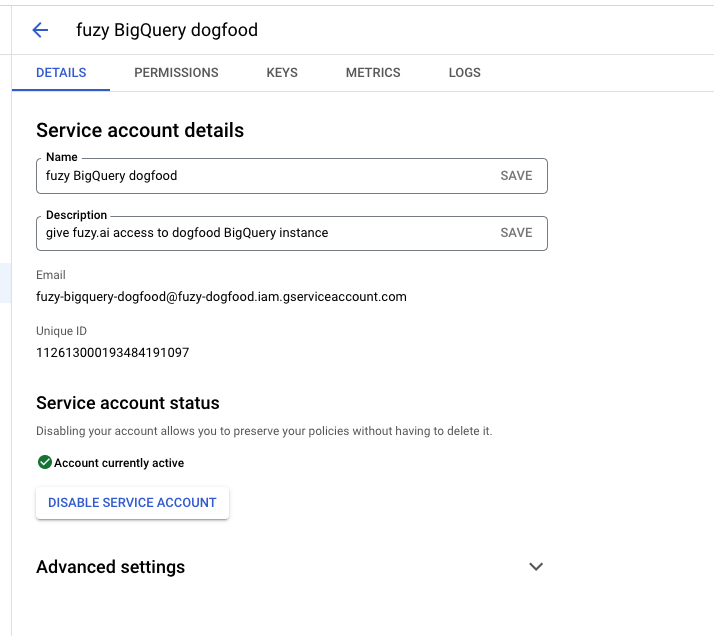
Task: Click the service account email address
Action: click(221, 296)
